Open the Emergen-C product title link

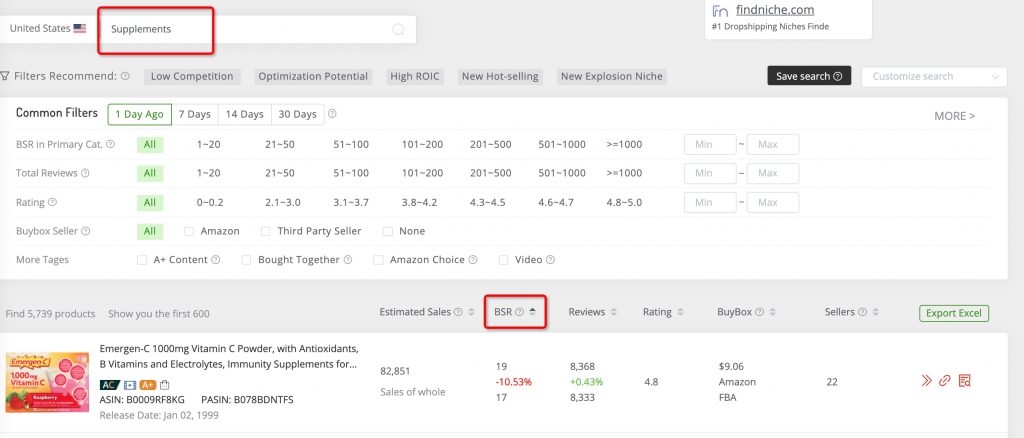[229, 356]
